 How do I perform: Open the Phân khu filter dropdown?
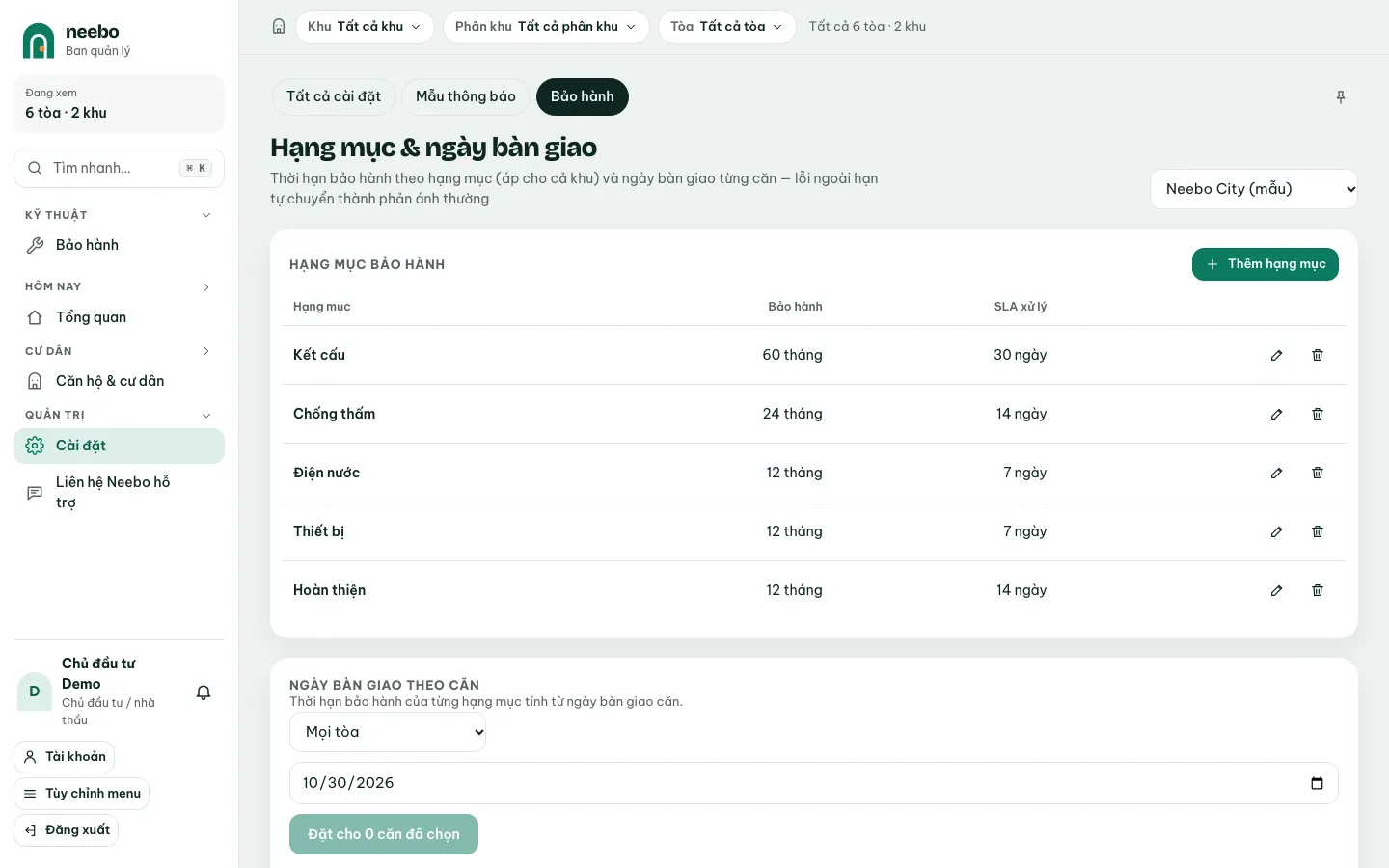(546, 27)
